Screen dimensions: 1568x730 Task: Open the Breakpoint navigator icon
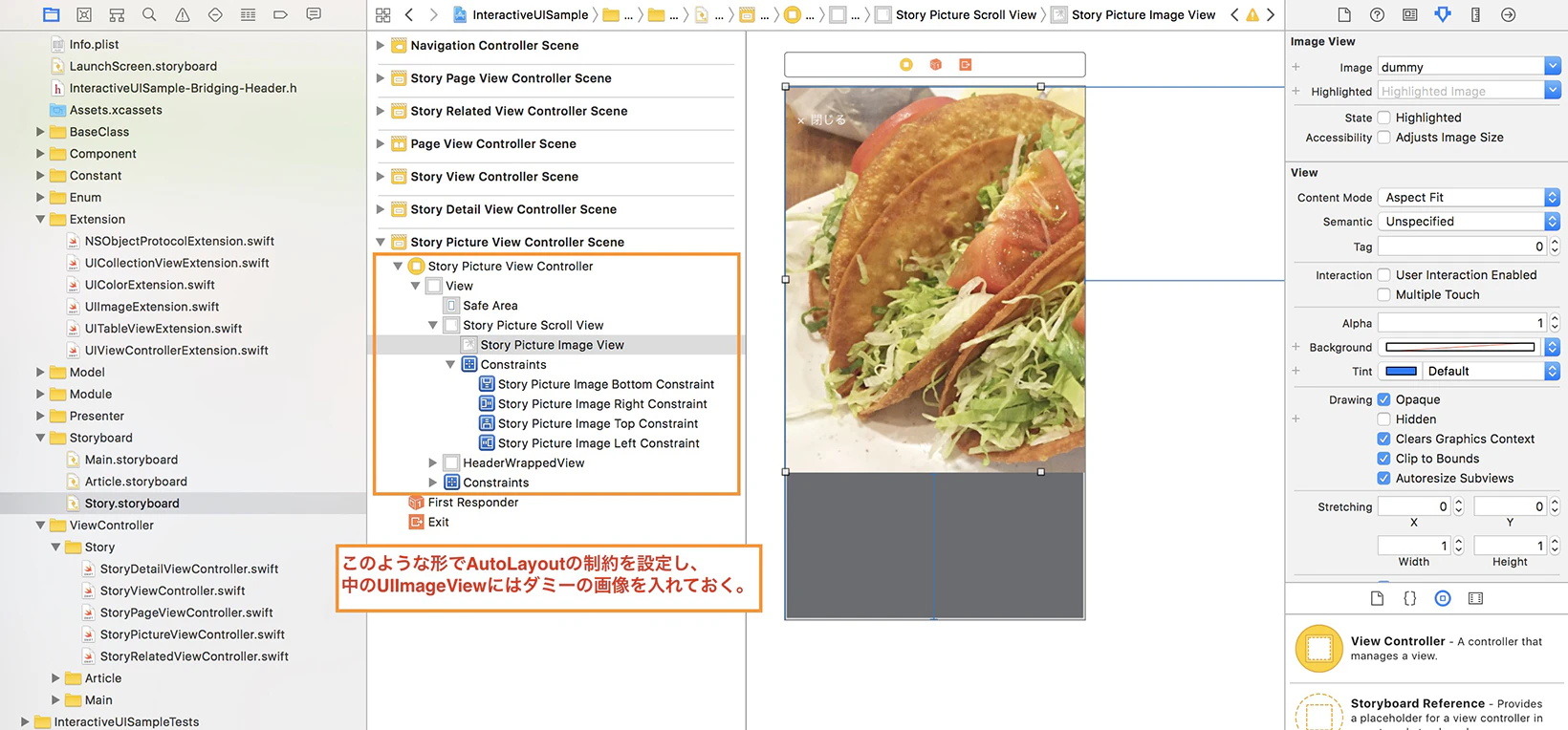click(280, 14)
